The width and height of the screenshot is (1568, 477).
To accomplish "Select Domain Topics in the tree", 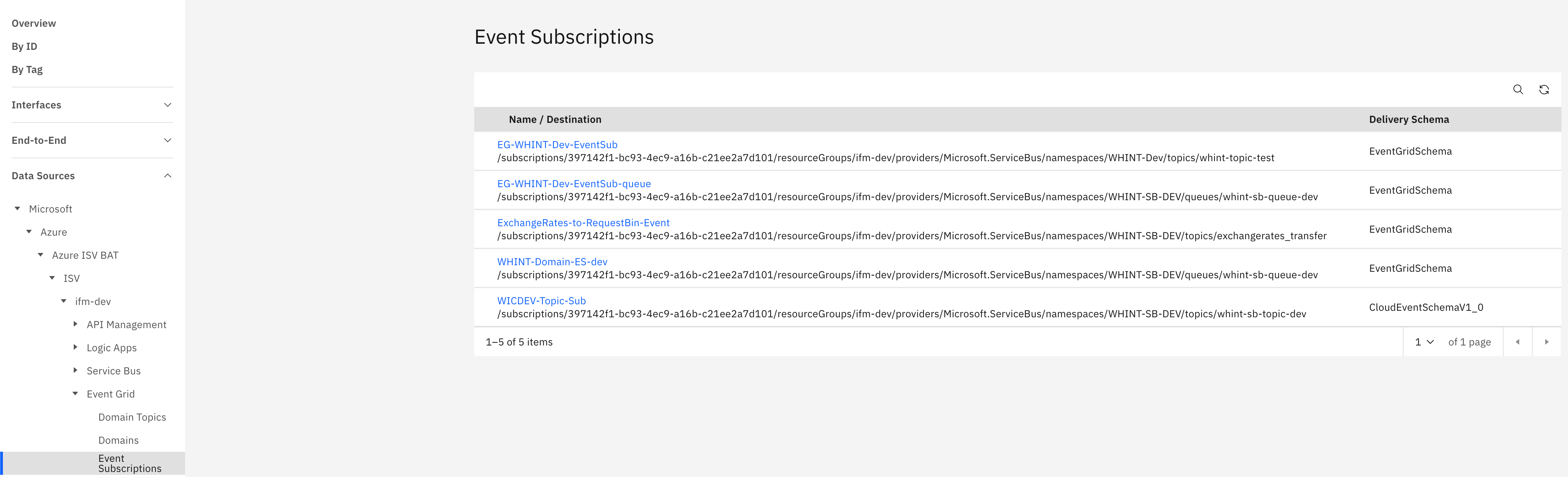I will (x=132, y=417).
